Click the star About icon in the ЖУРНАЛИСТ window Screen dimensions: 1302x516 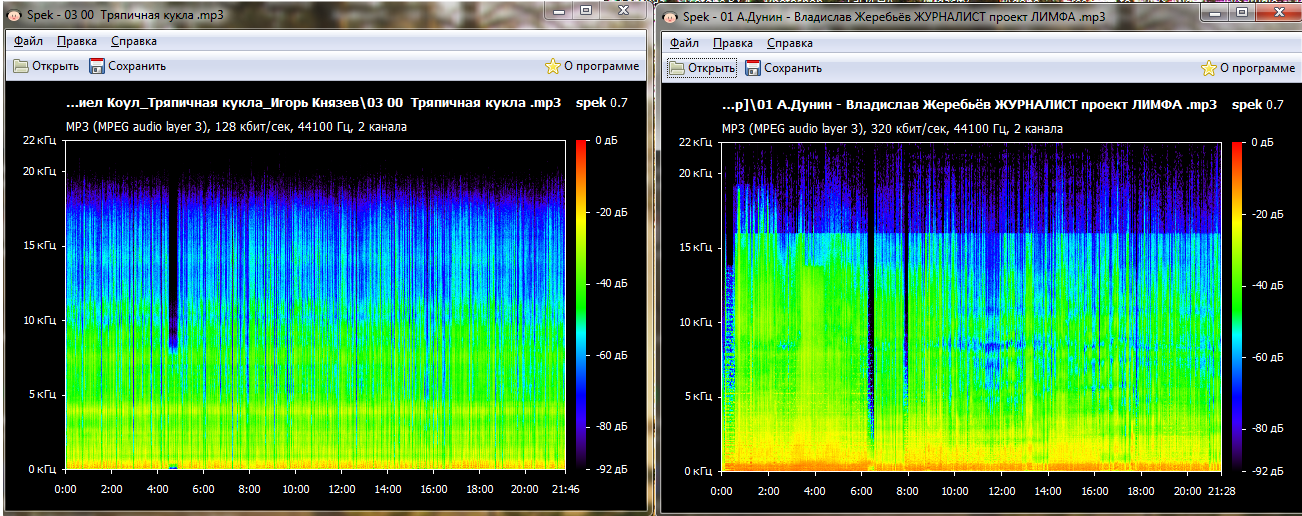pos(1209,68)
